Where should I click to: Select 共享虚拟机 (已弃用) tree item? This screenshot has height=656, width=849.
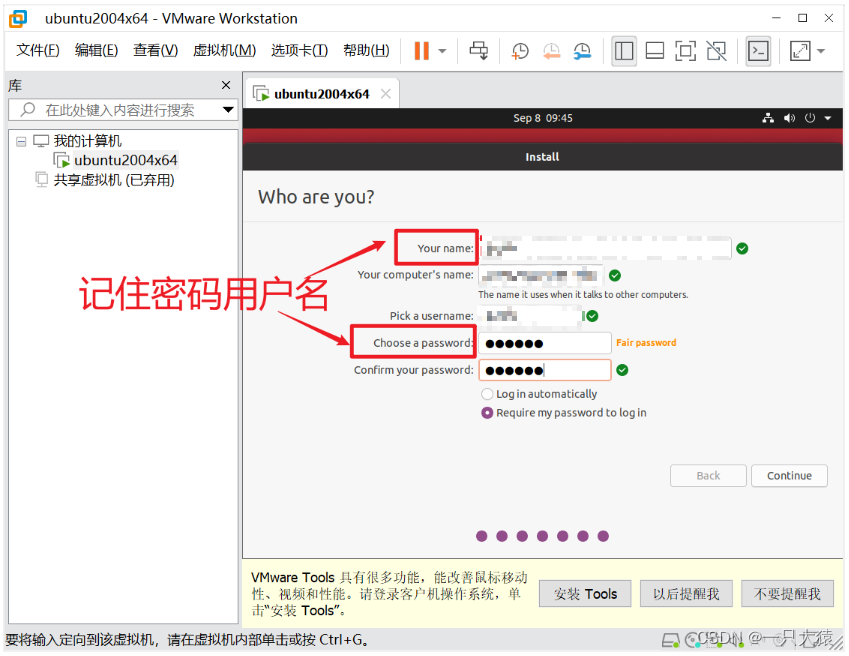click(x=114, y=180)
